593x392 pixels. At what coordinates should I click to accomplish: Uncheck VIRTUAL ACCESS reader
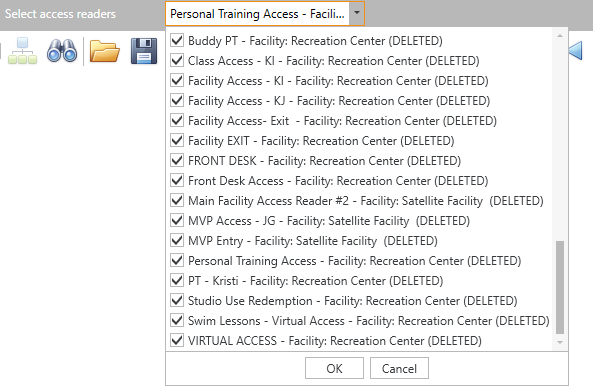[177, 341]
